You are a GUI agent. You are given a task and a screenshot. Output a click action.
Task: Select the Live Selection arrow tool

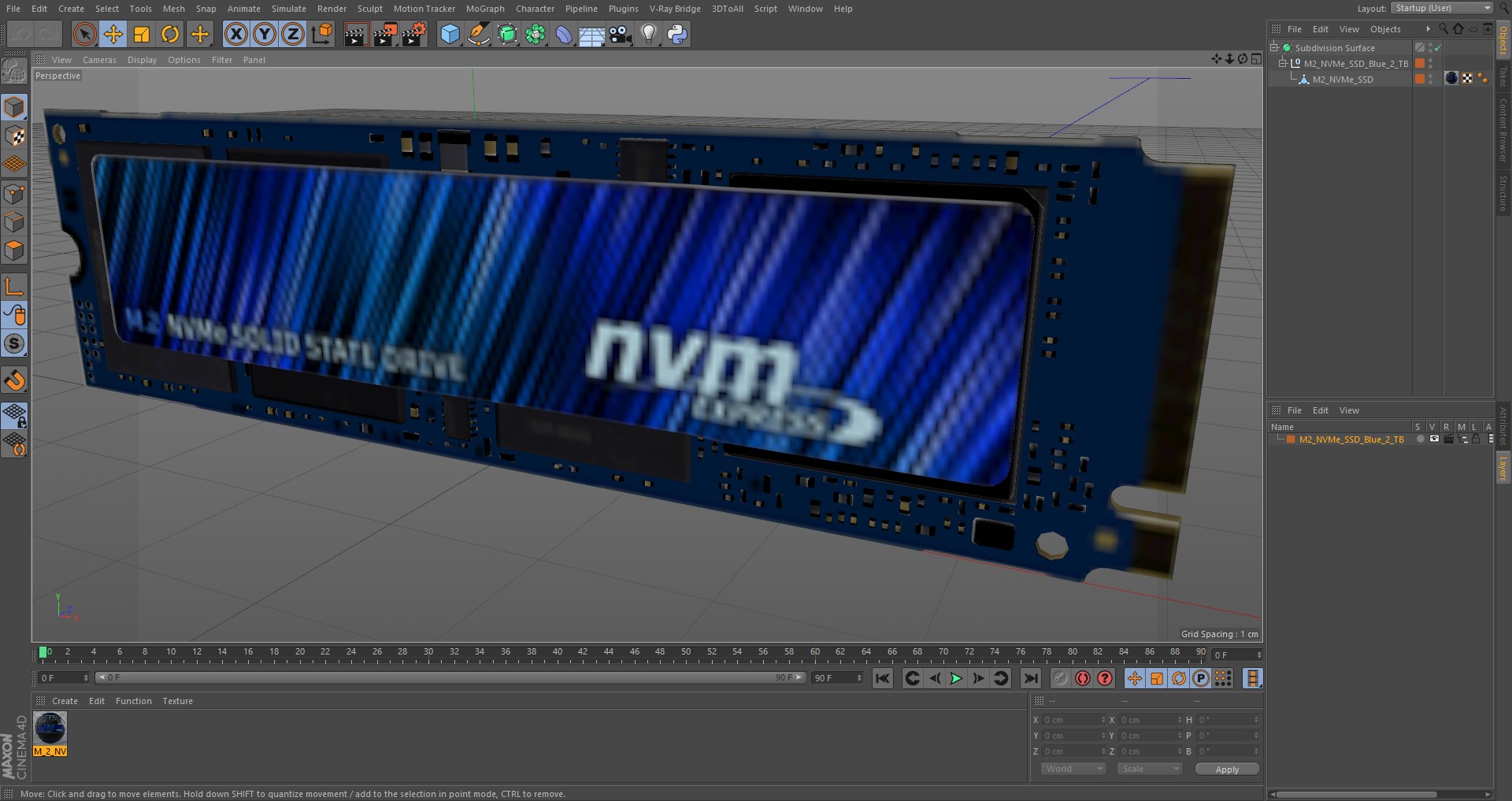(84, 34)
